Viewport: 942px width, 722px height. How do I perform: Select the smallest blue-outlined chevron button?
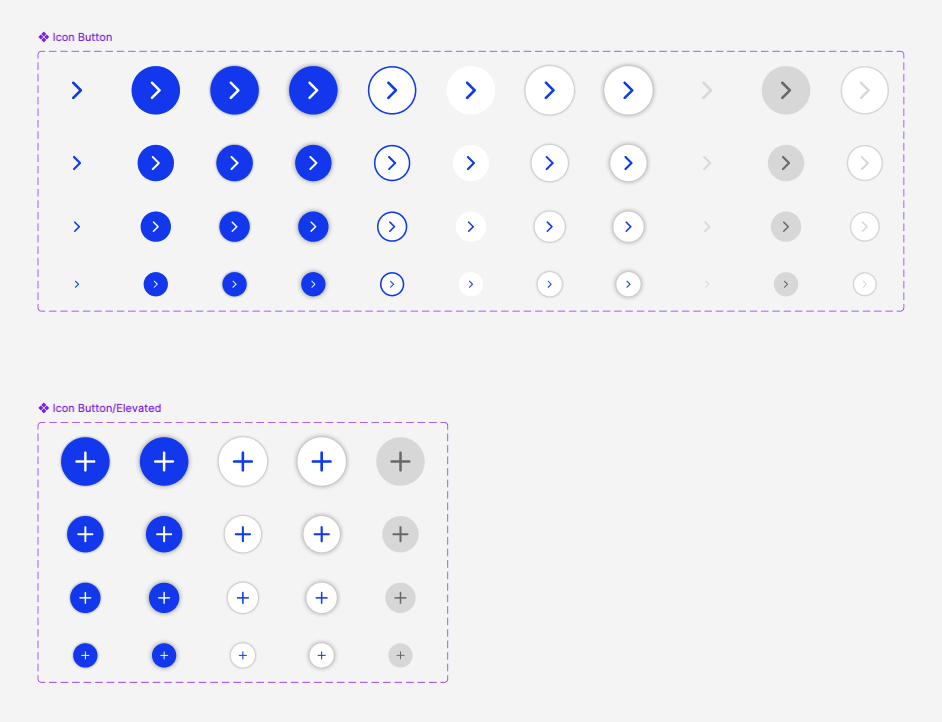coord(392,284)
